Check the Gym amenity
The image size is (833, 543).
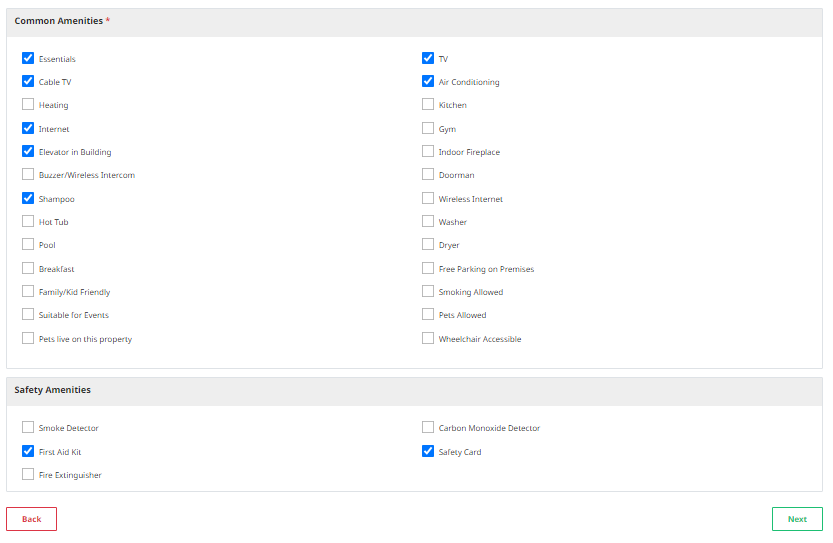pyautogui.click(x=428, y=129)
